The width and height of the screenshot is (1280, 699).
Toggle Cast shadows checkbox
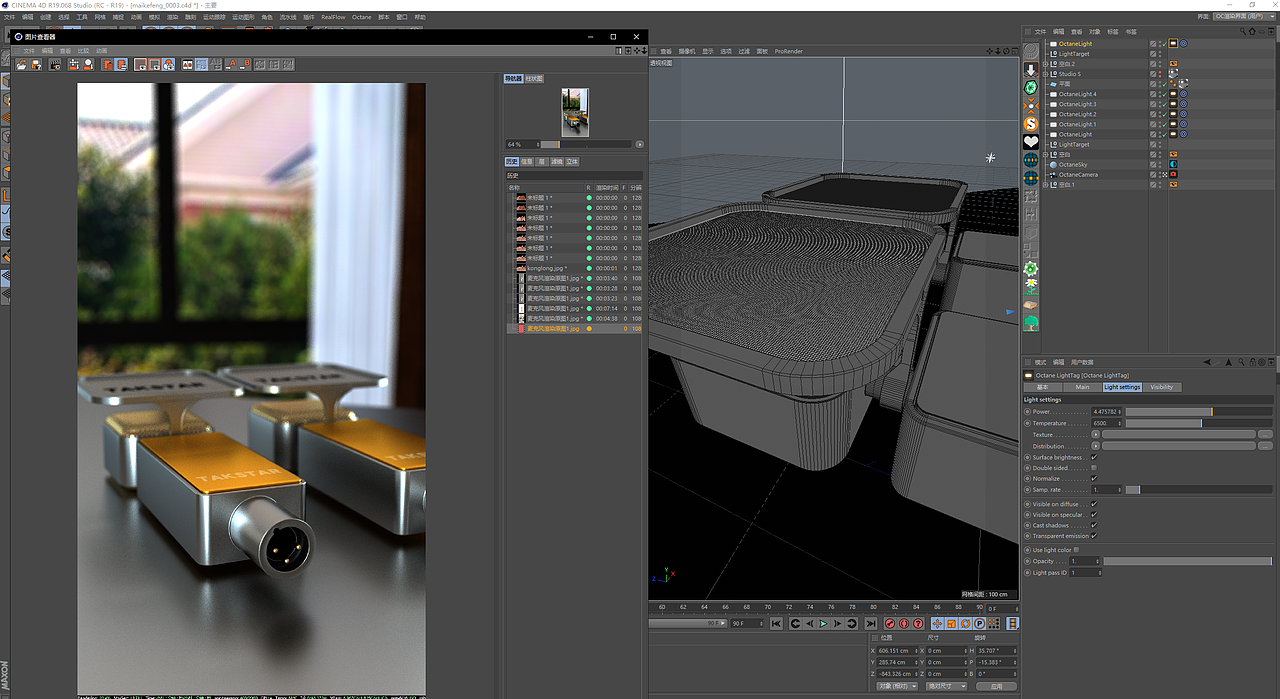click(x=1094, y=525)
